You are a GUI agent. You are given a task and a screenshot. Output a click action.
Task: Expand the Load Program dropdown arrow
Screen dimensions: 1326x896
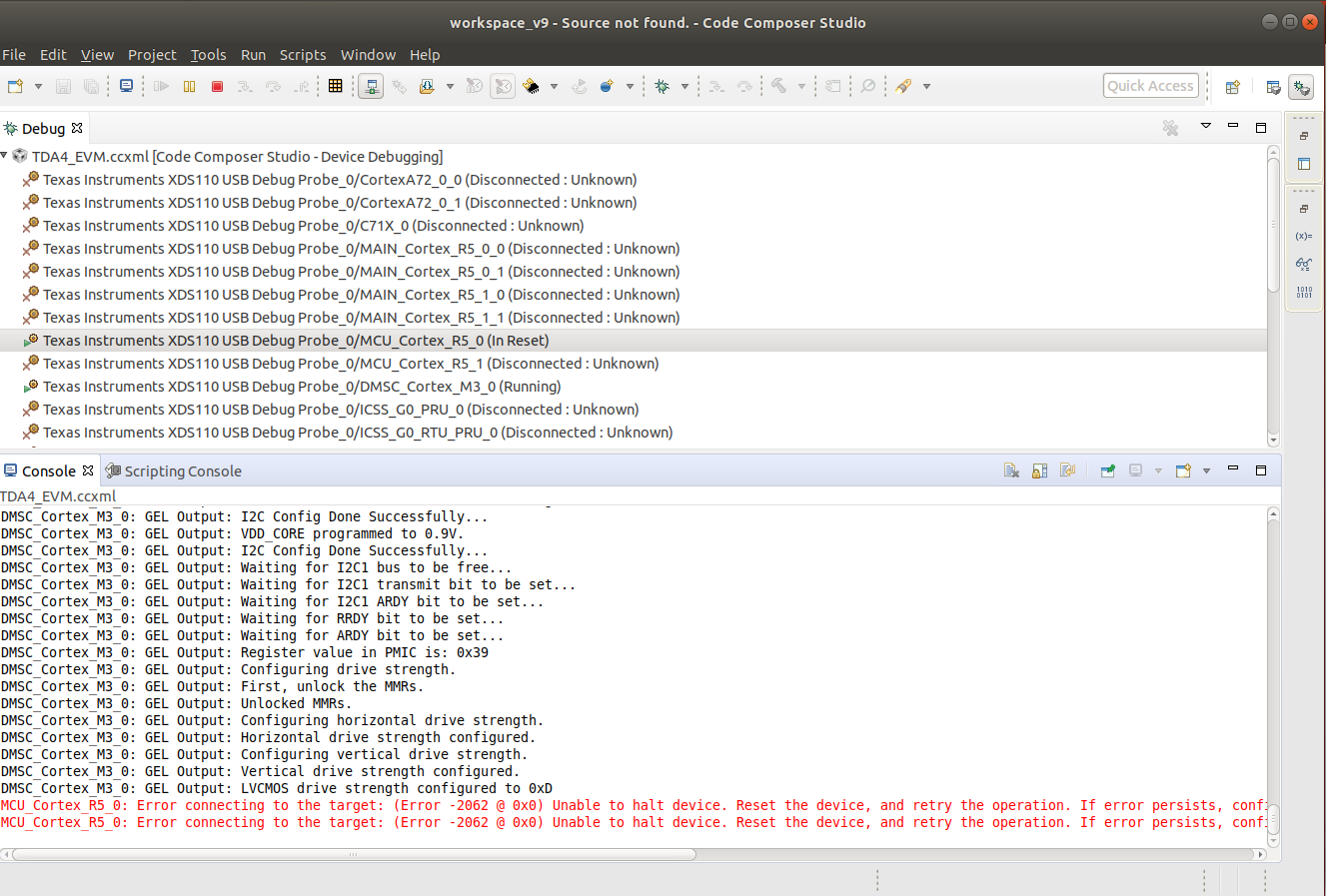450,87
